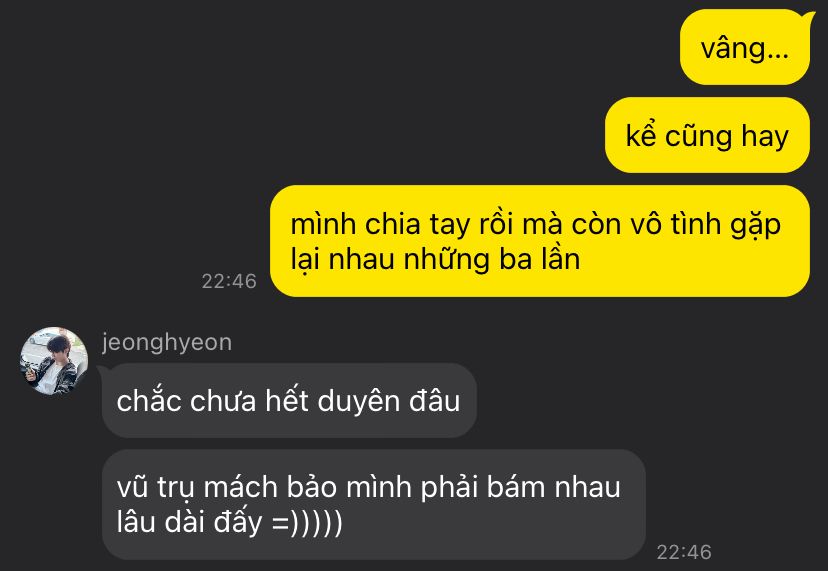The image size is (828, 571).
Task: Select the gray "chắc chưa hết duyên đâu" bubble
Action: (x=289, y=400)
